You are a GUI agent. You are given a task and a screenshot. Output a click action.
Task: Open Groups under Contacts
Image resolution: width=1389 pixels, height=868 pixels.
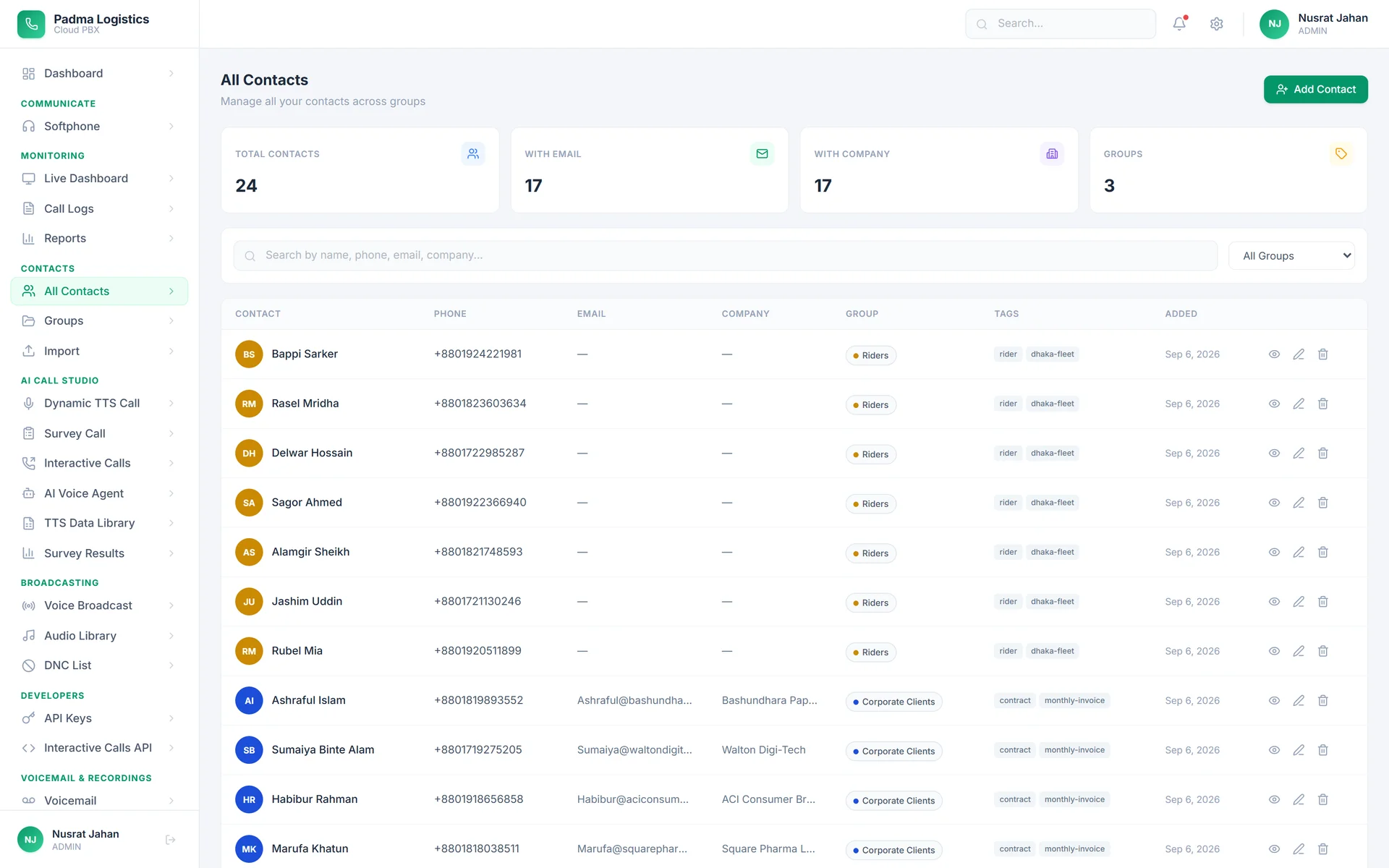99,320
